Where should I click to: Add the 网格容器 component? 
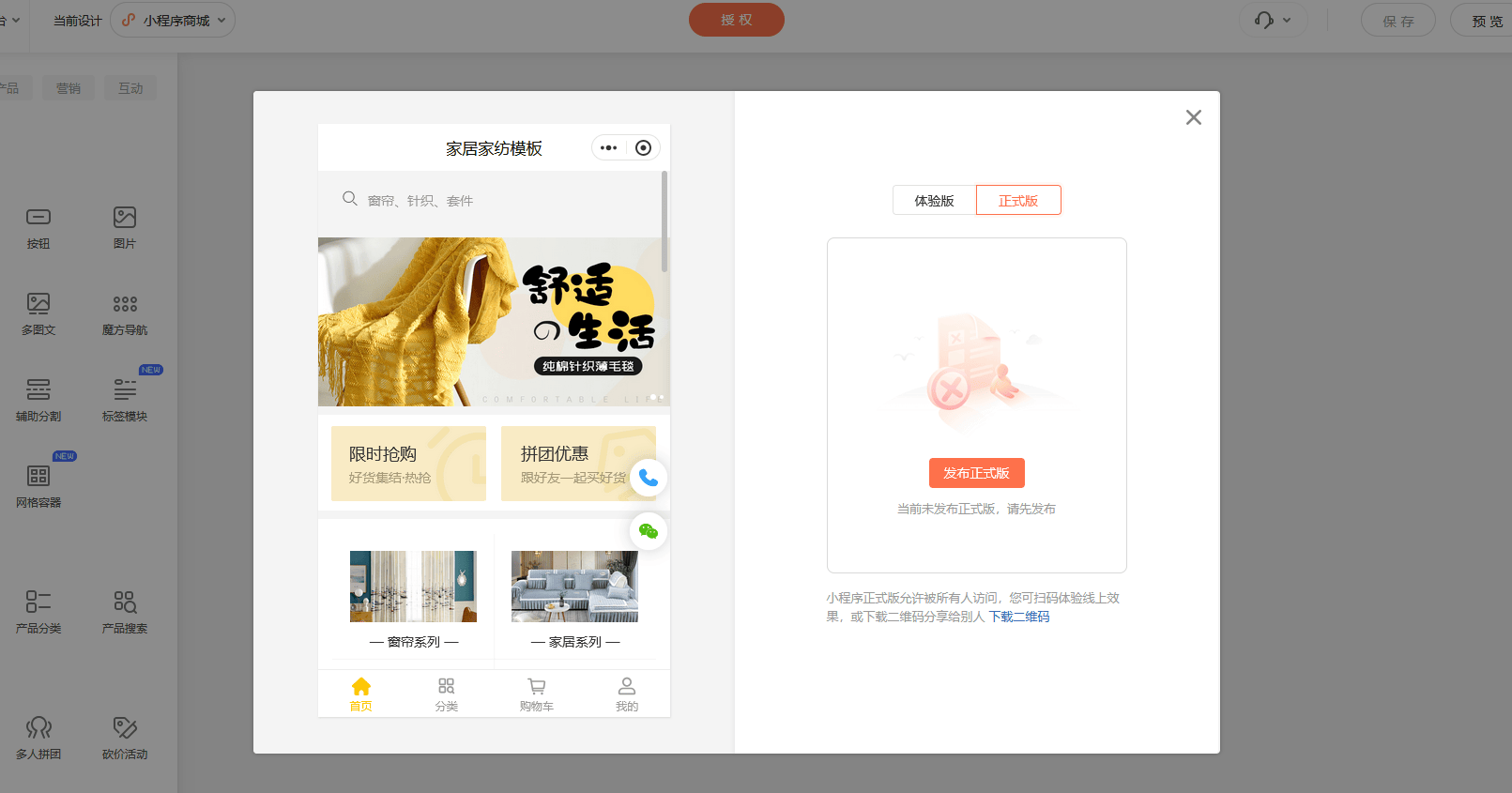click(38, 486)
